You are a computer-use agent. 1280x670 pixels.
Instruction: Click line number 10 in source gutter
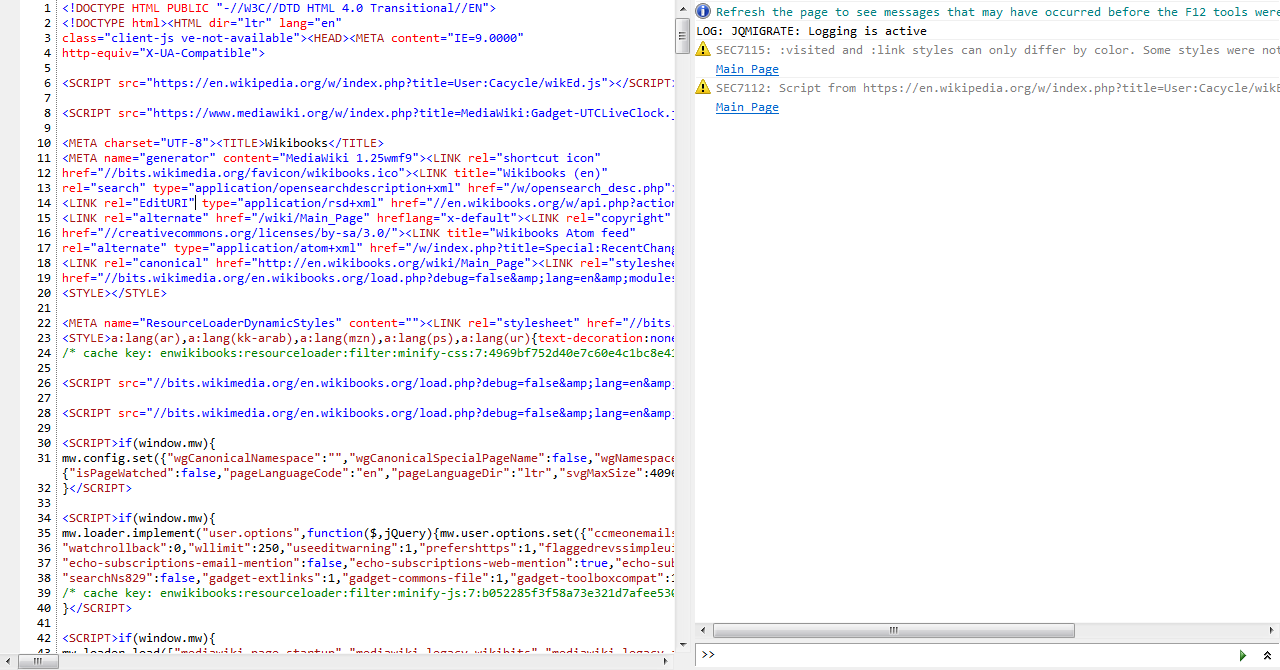44,143
